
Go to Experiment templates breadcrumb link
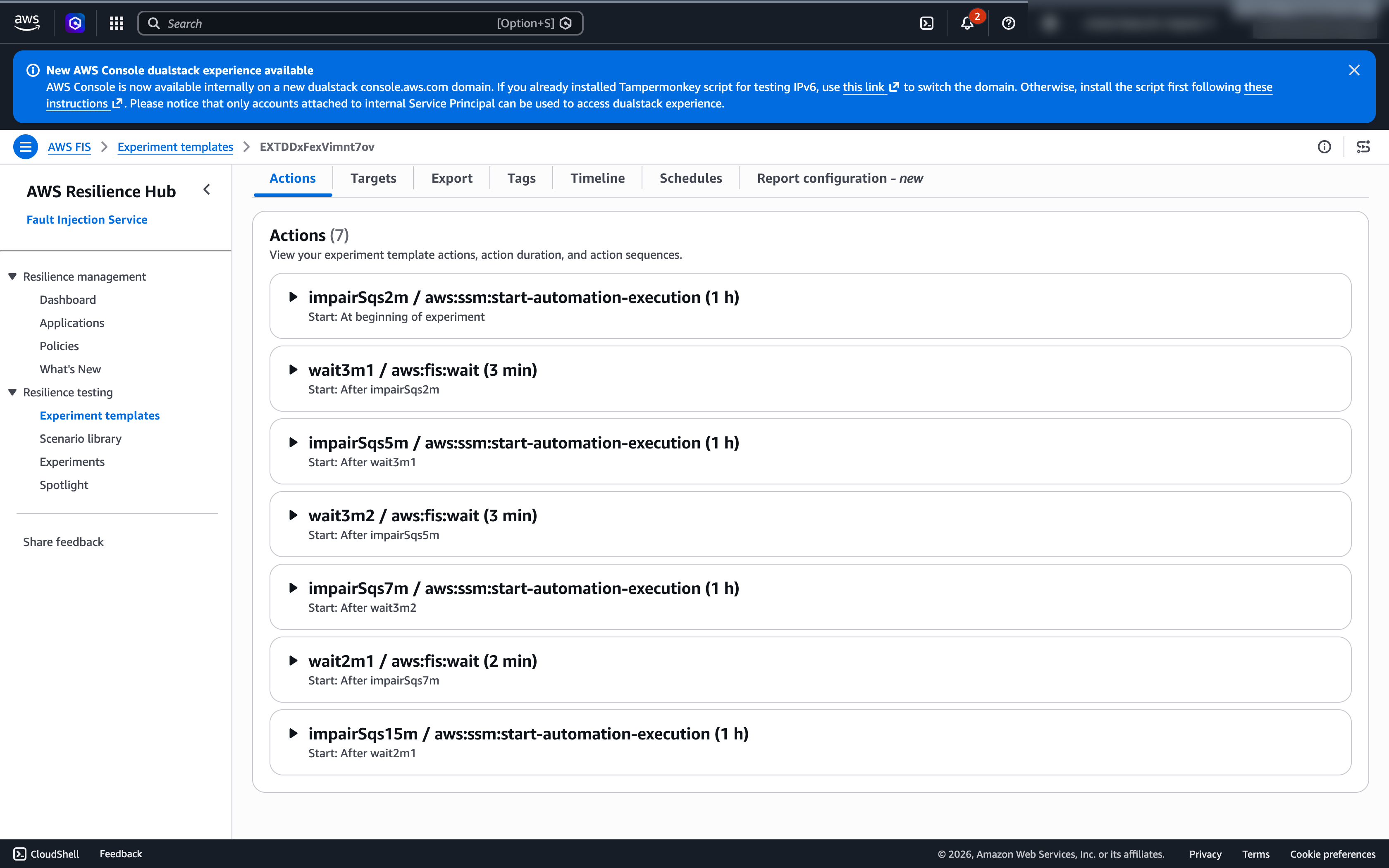pos(175,147)
